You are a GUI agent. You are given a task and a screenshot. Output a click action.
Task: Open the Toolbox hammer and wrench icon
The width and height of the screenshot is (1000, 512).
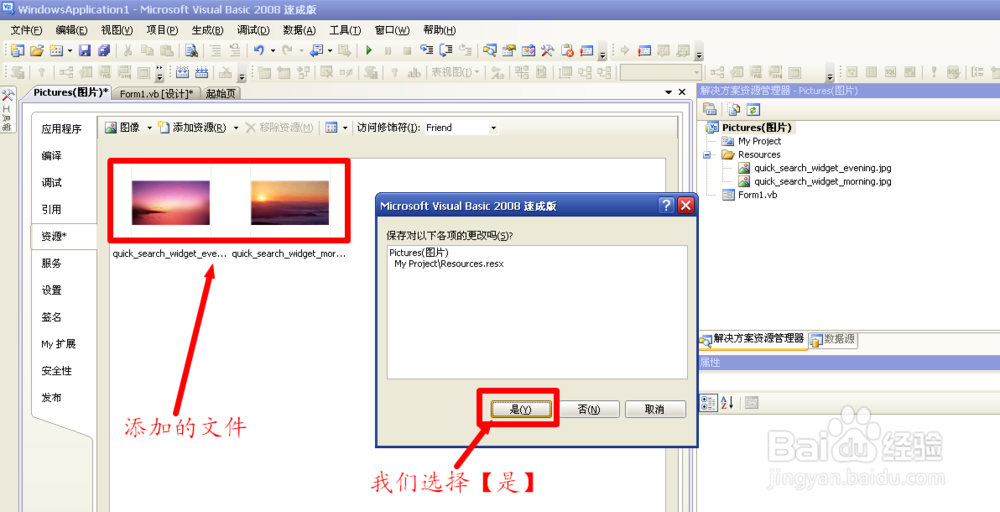point(547,50)
